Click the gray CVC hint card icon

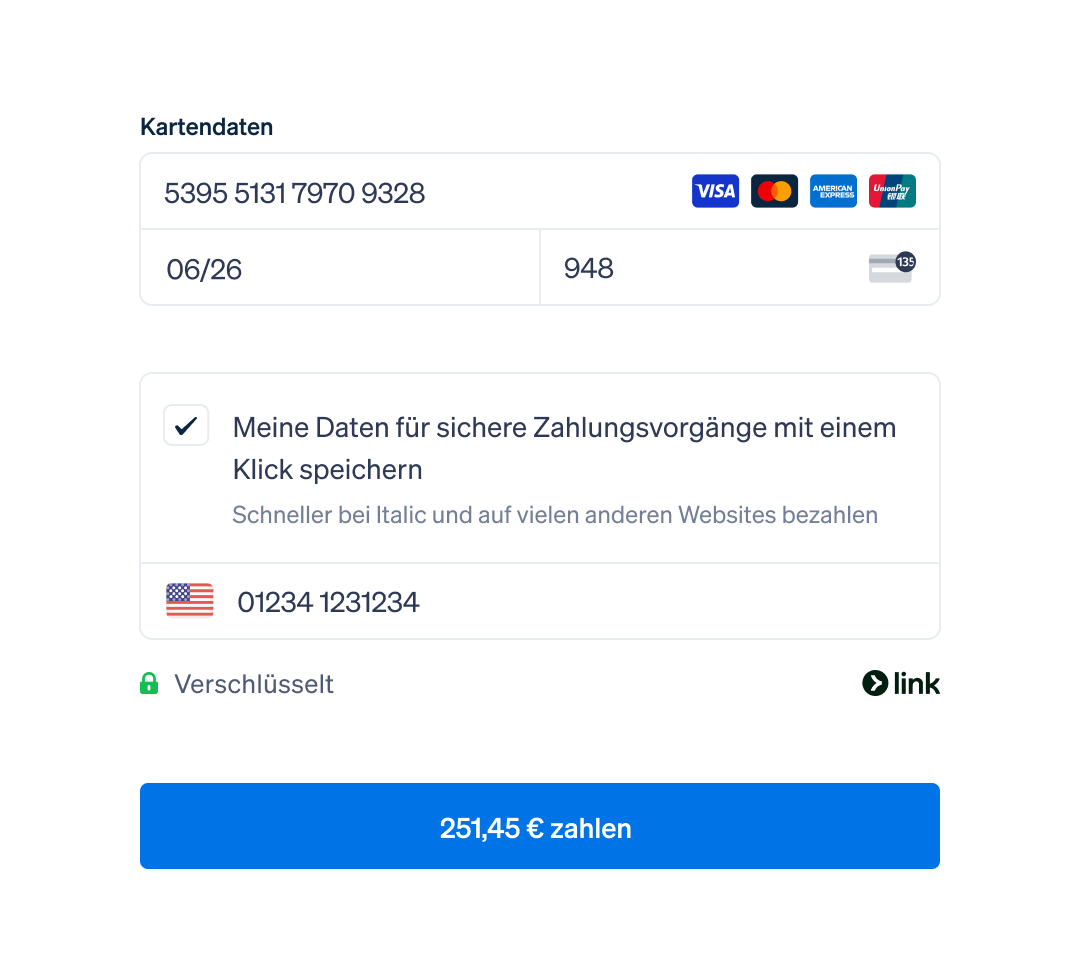890,269
